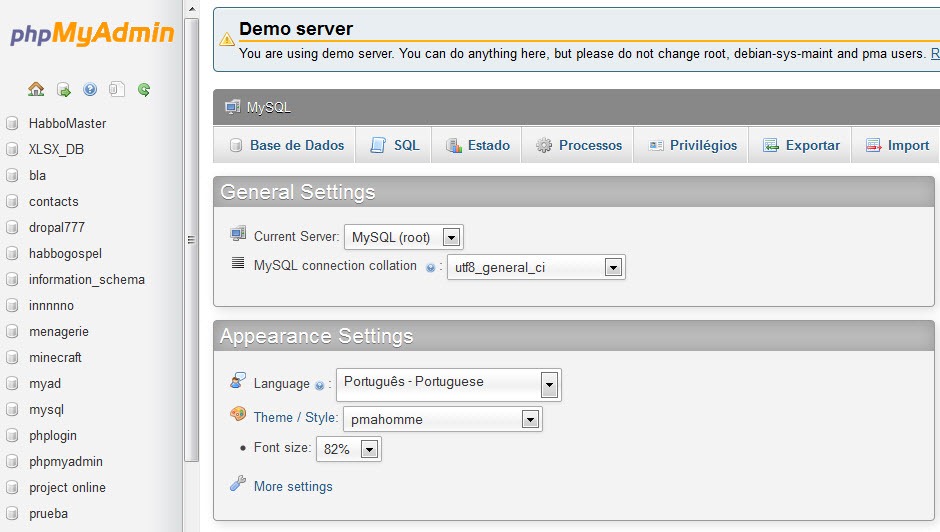Image resolution: width=940 pixels, height=532 pixels.
Task: Open the Theme dropdown showing pmahomme
Action: 442,419
